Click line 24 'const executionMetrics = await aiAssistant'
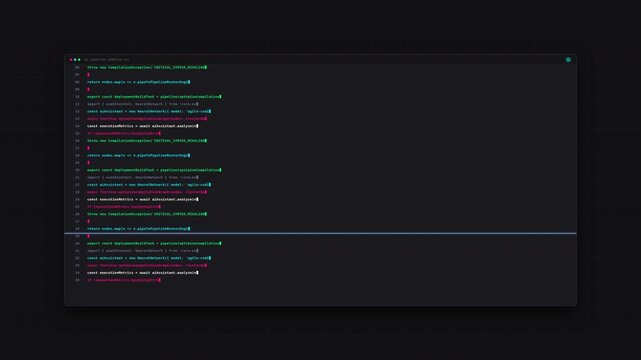The width and height of the screenshot is (641, 360). coord(143,199)
